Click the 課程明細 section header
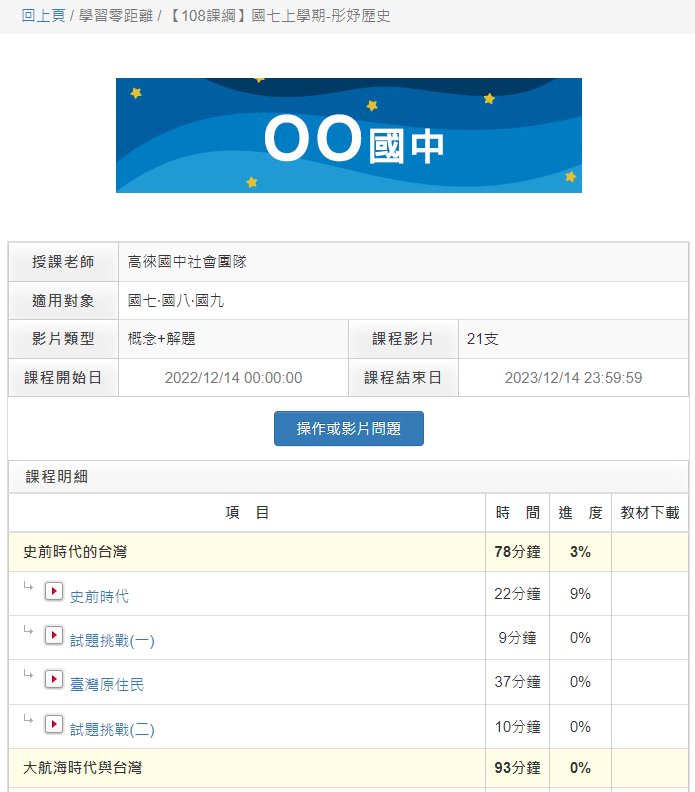 57,477
